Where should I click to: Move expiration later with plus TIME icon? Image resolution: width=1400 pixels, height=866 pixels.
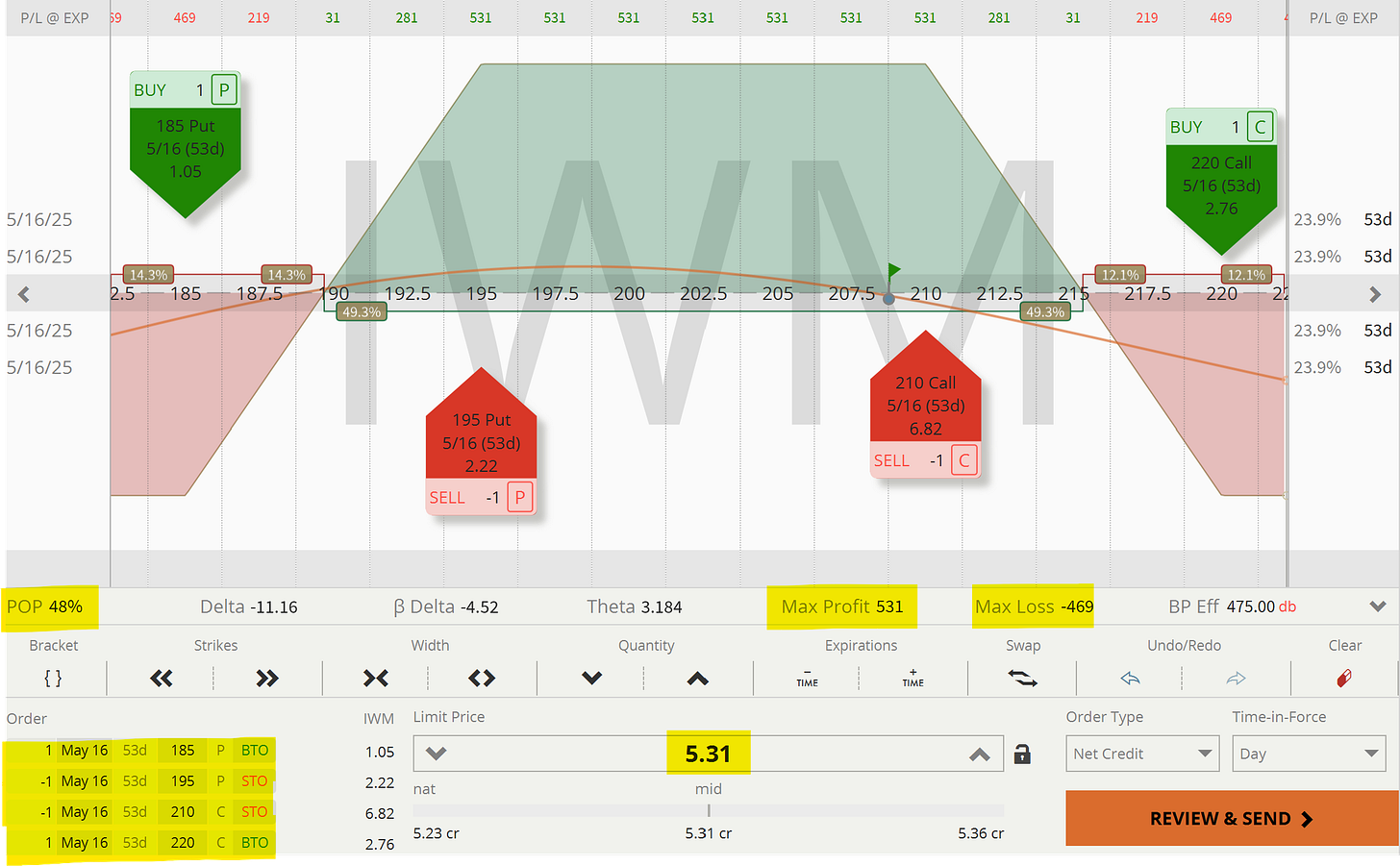(912, 679)
